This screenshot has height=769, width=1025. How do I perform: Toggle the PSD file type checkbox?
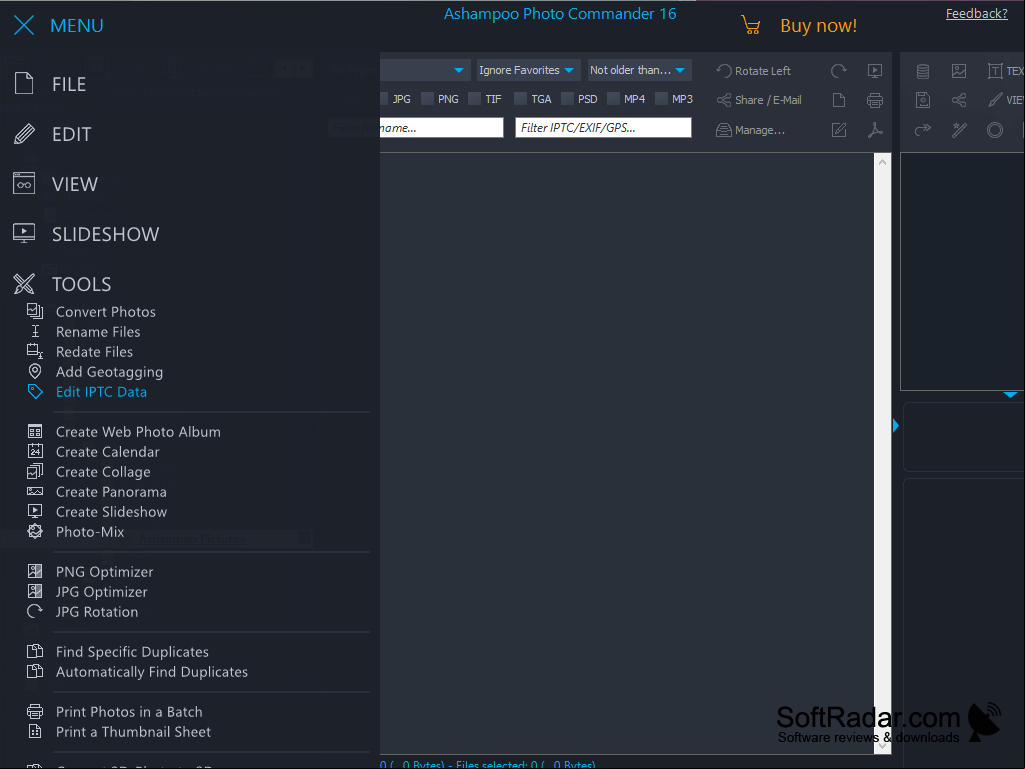(567, 99)
